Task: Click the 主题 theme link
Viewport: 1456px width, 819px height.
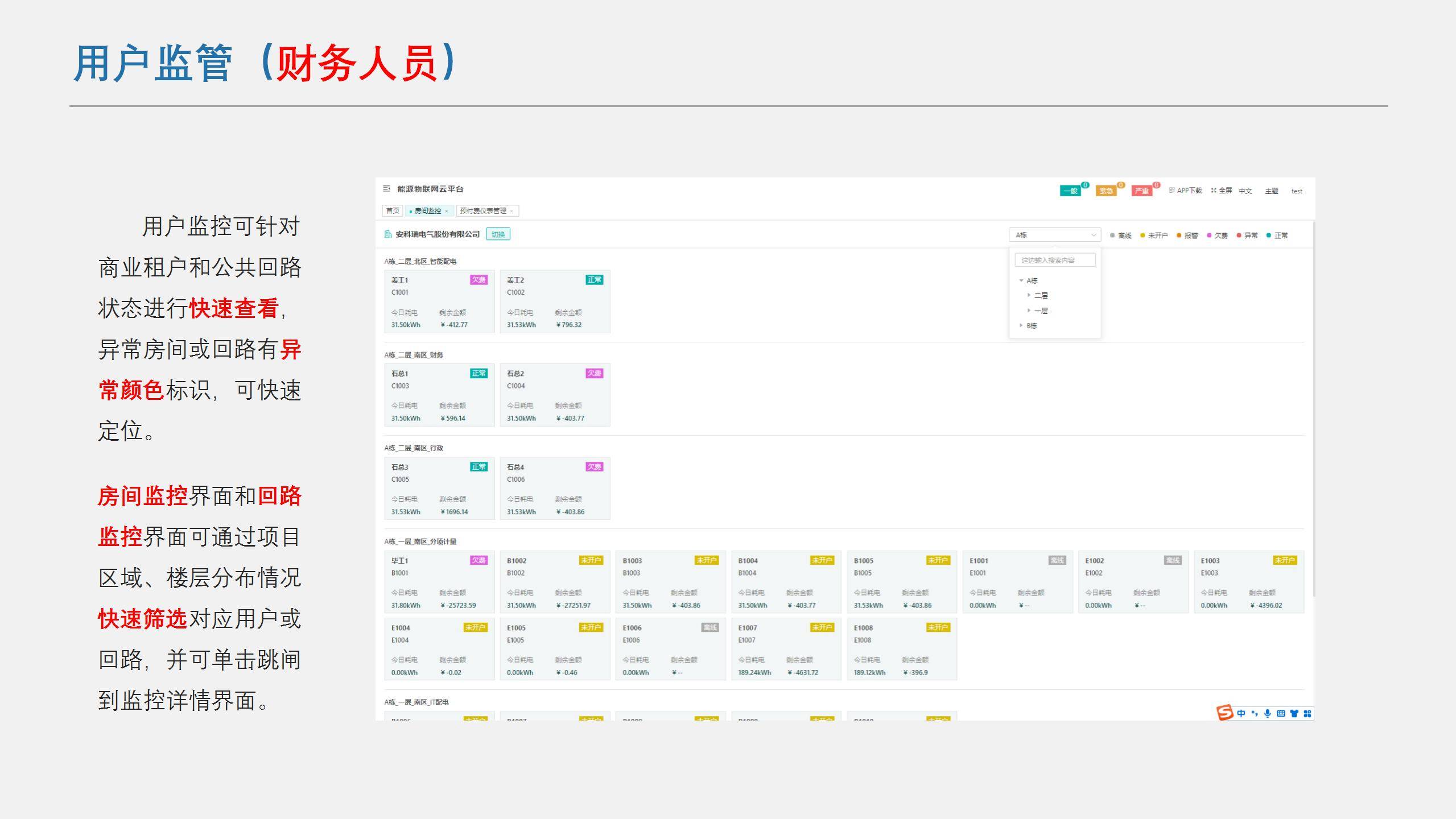Action: (x=1271, y=191)
